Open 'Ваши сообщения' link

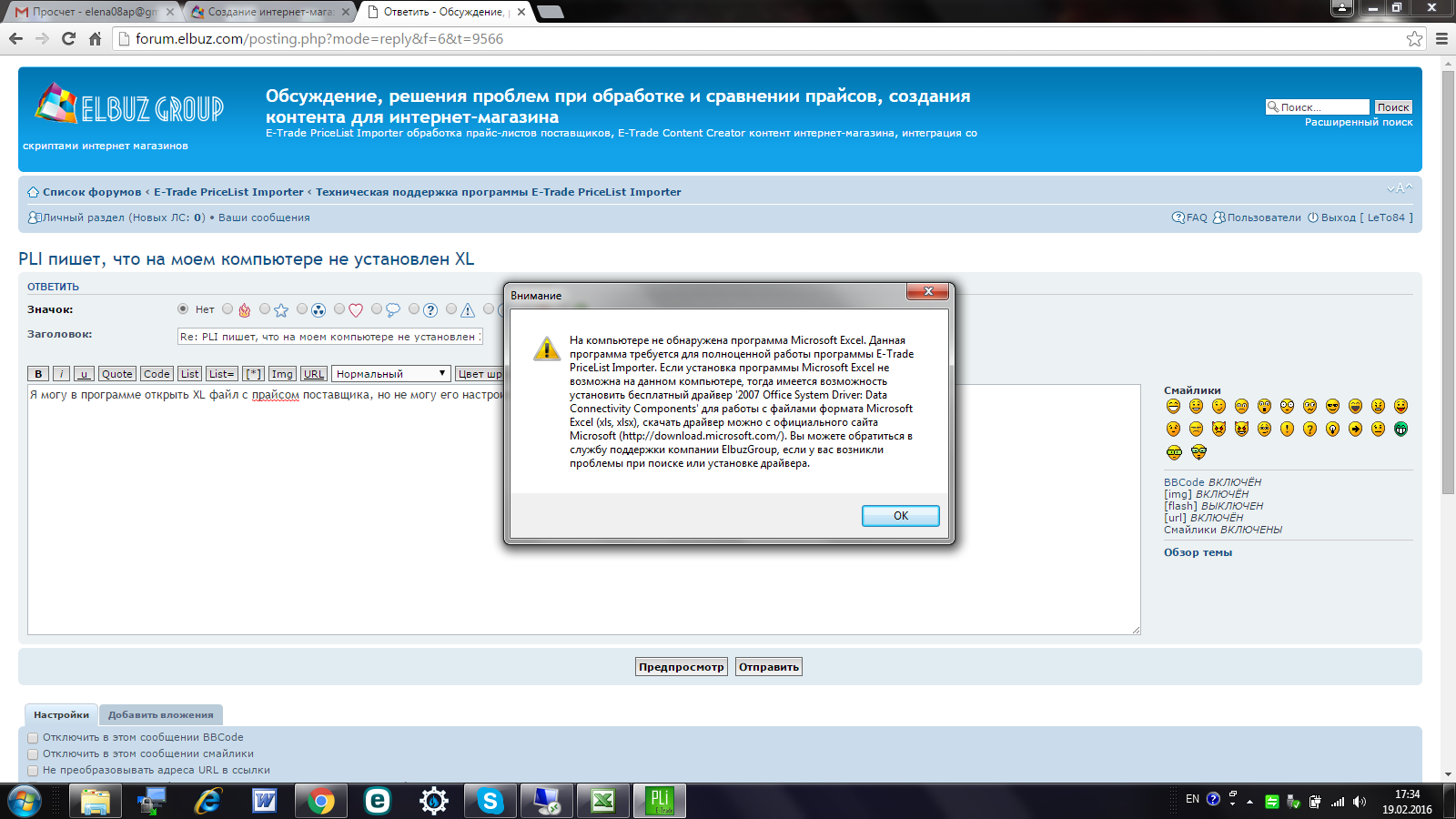(x=264, y=217)
